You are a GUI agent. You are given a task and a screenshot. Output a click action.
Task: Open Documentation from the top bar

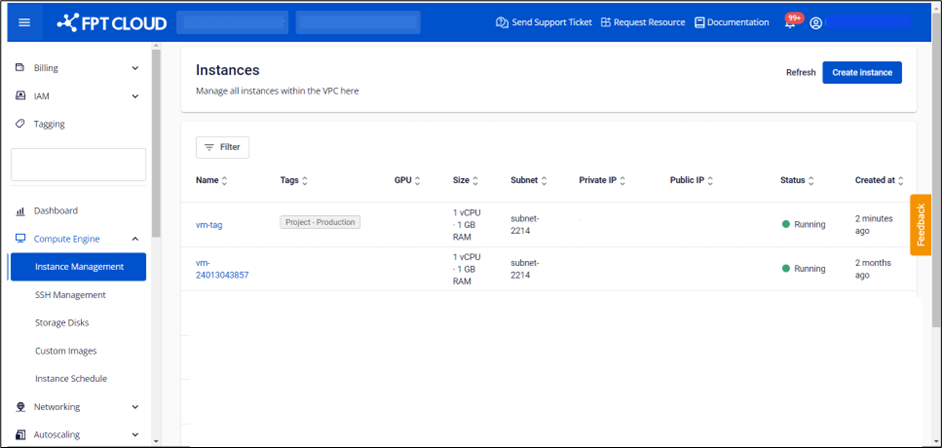pos(731,22)
